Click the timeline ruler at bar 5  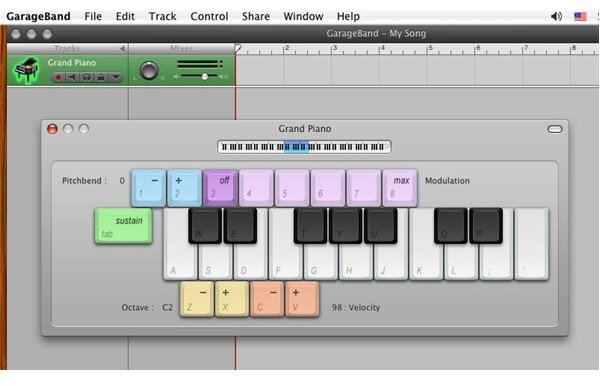coord(429,49)
